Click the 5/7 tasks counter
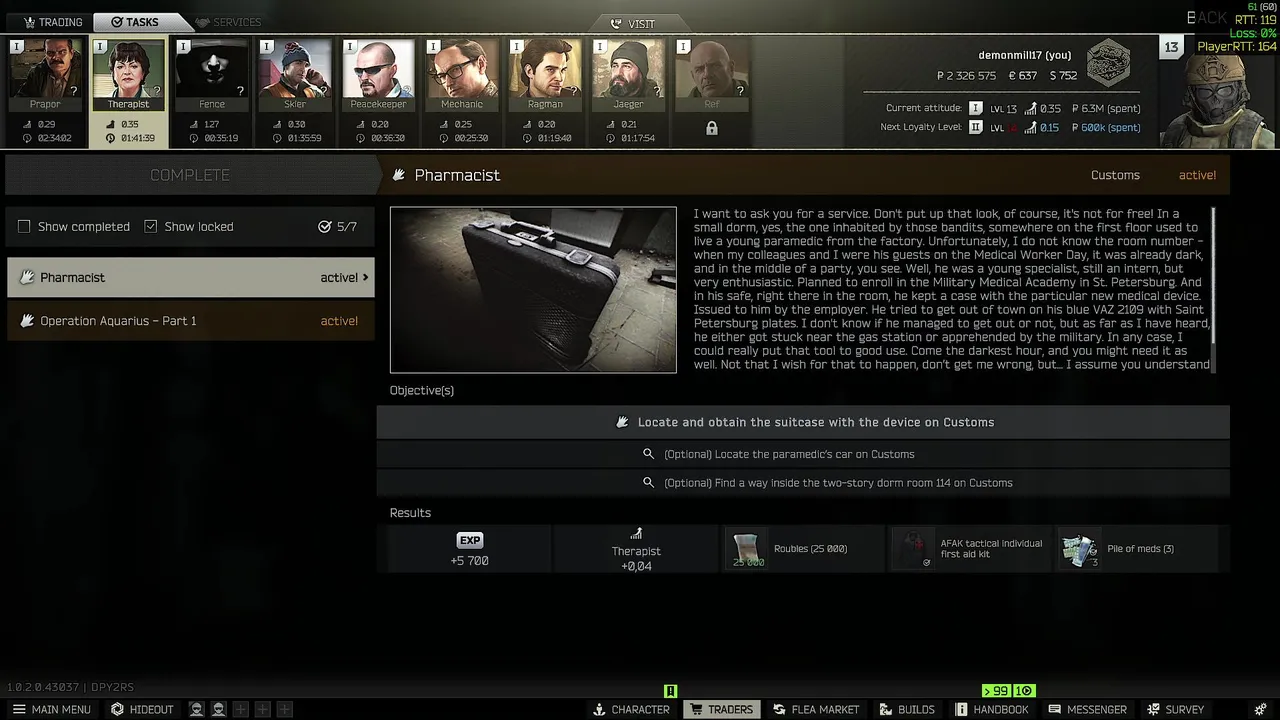Image resolution: width=1280 pixels, height=720 pixels. pos(337,227)
